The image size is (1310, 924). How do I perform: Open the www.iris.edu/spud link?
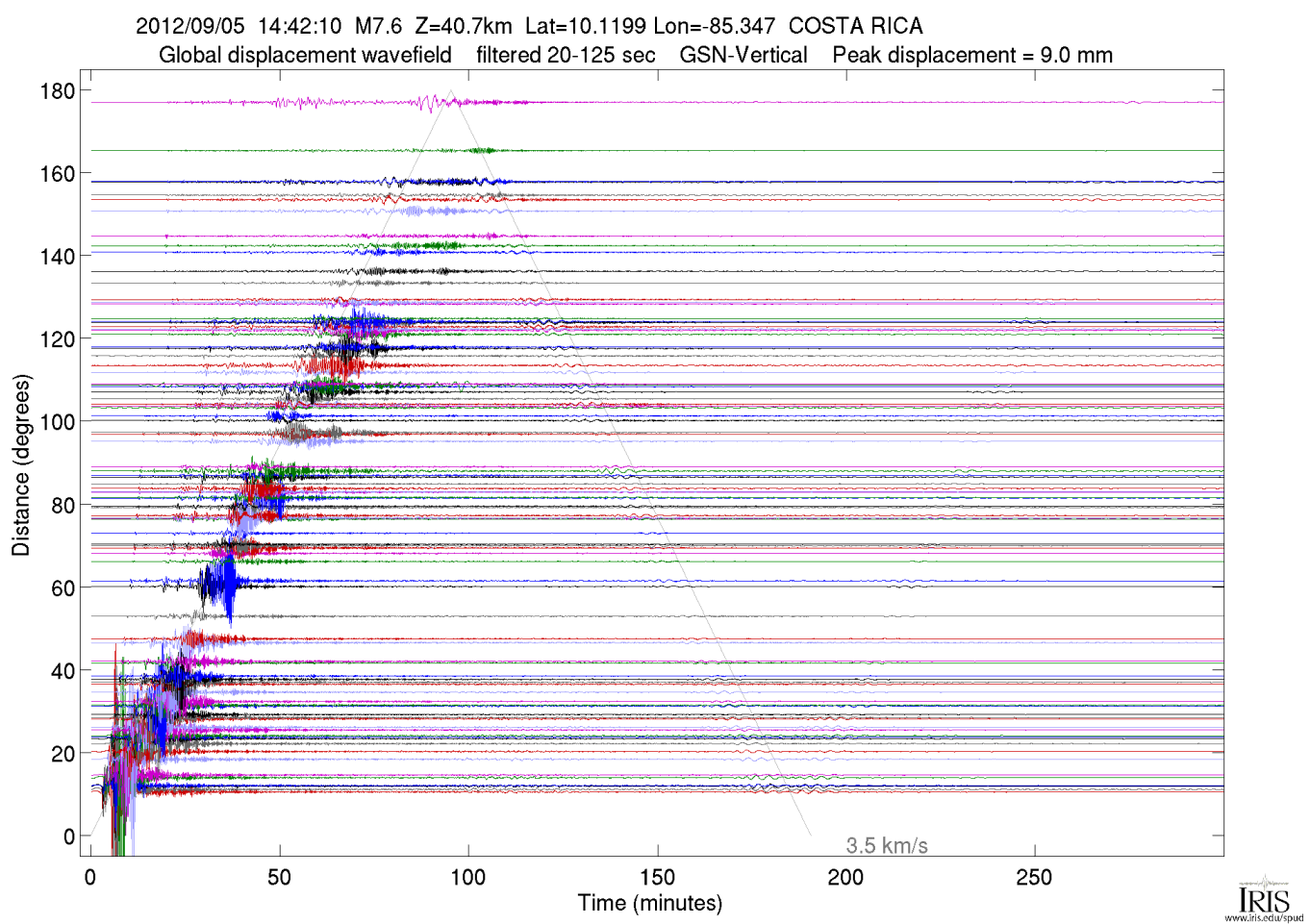pyautogui.click(x=1263, y=917)
